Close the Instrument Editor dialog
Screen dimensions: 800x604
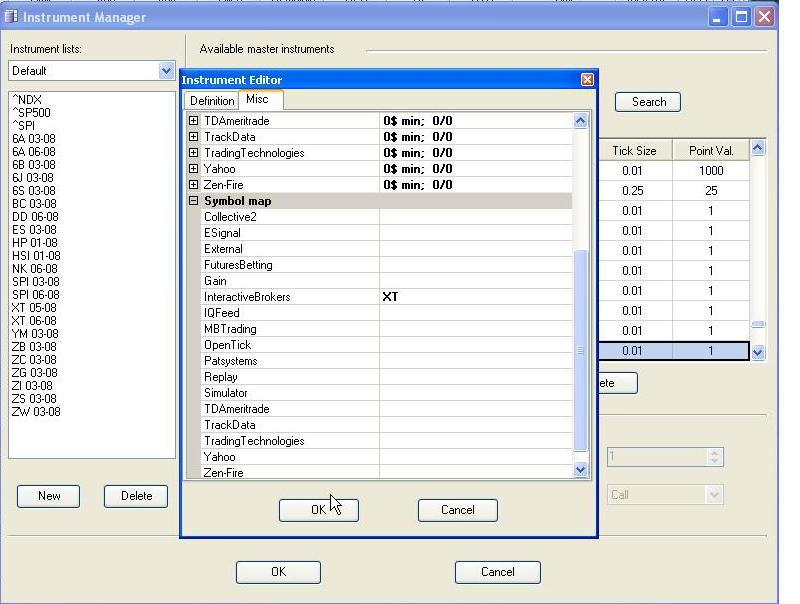pyautogui.click(x=587, y=80)
